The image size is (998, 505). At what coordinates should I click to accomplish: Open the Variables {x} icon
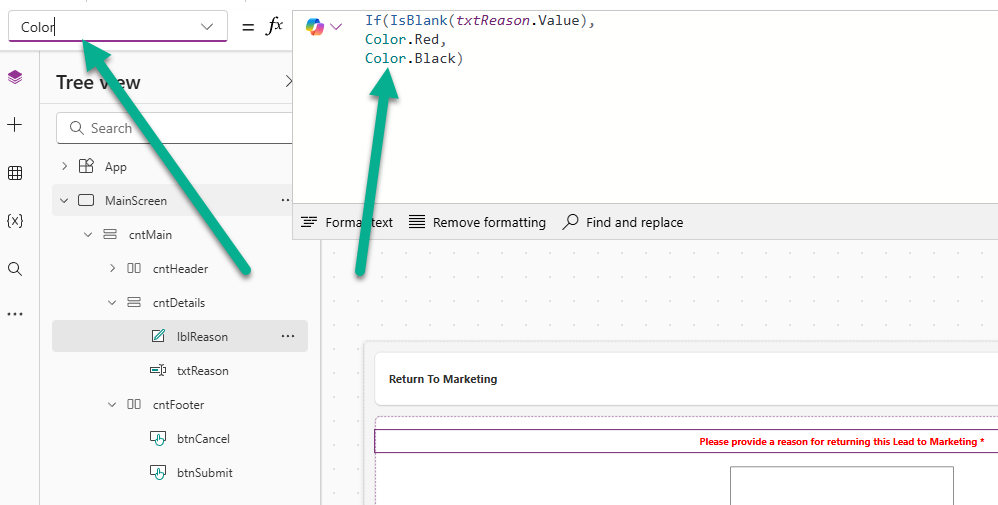(15, 221)
